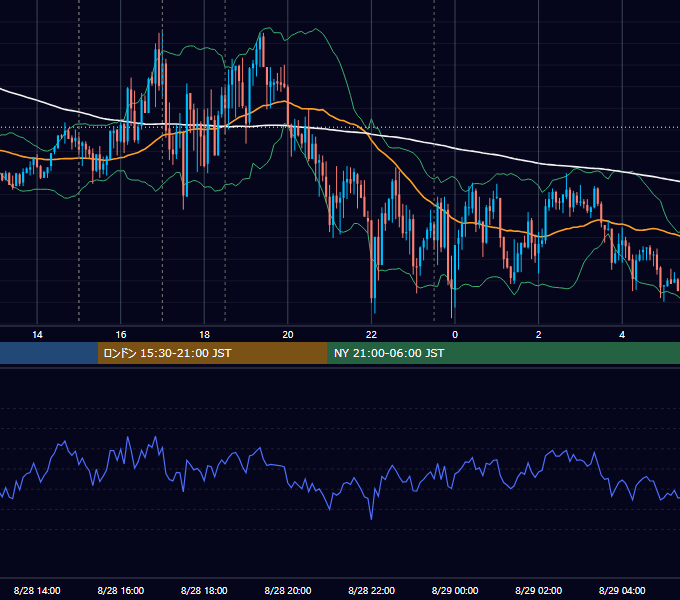This screenshot has height=600, width=680.
Task: Click the 4 hour label on price chart axis
Action: pyautogui.click(x=622, y=334)
